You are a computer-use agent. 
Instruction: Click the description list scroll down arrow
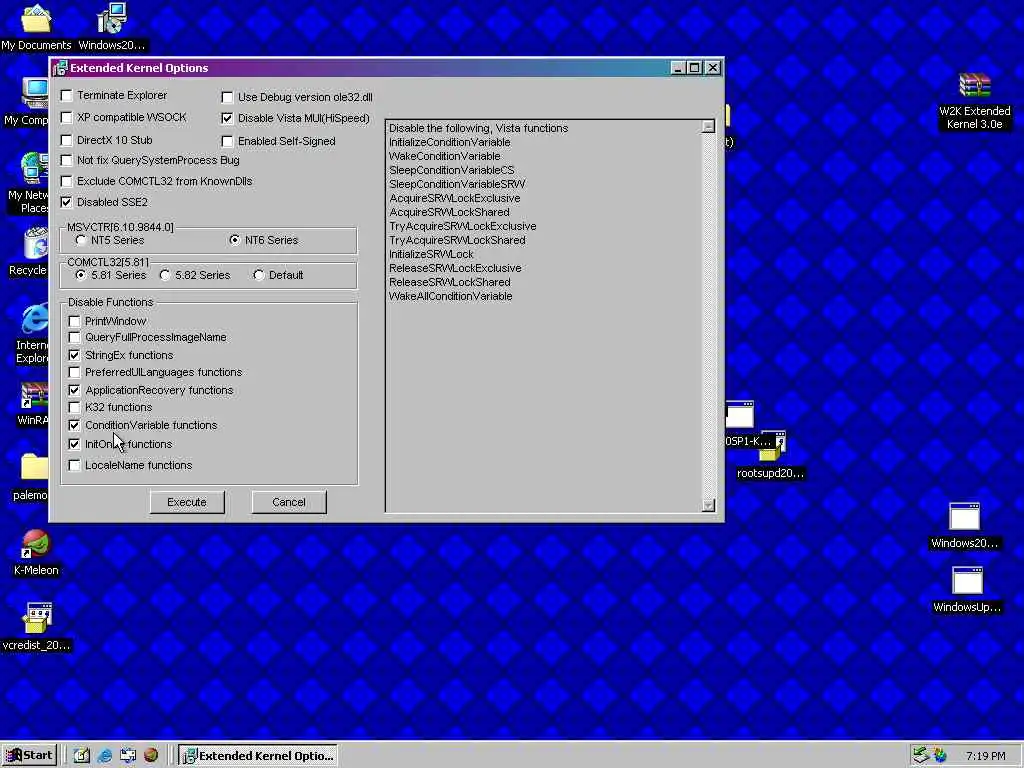pos(708,505)
